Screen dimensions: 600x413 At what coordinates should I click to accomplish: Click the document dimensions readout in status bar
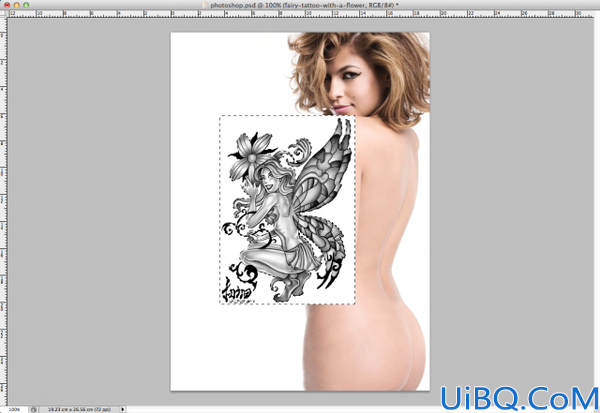[x=79, y=409]
